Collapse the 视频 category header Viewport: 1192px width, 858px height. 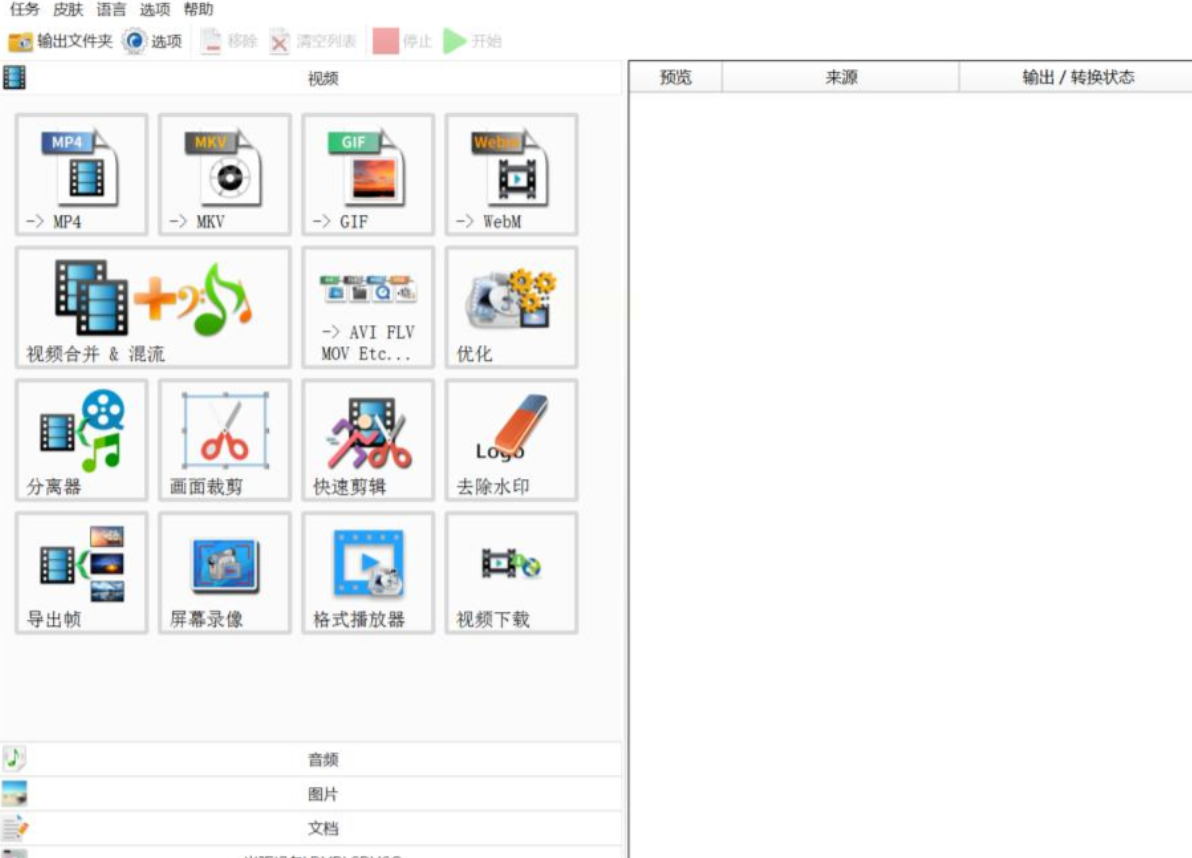point(312,78)
